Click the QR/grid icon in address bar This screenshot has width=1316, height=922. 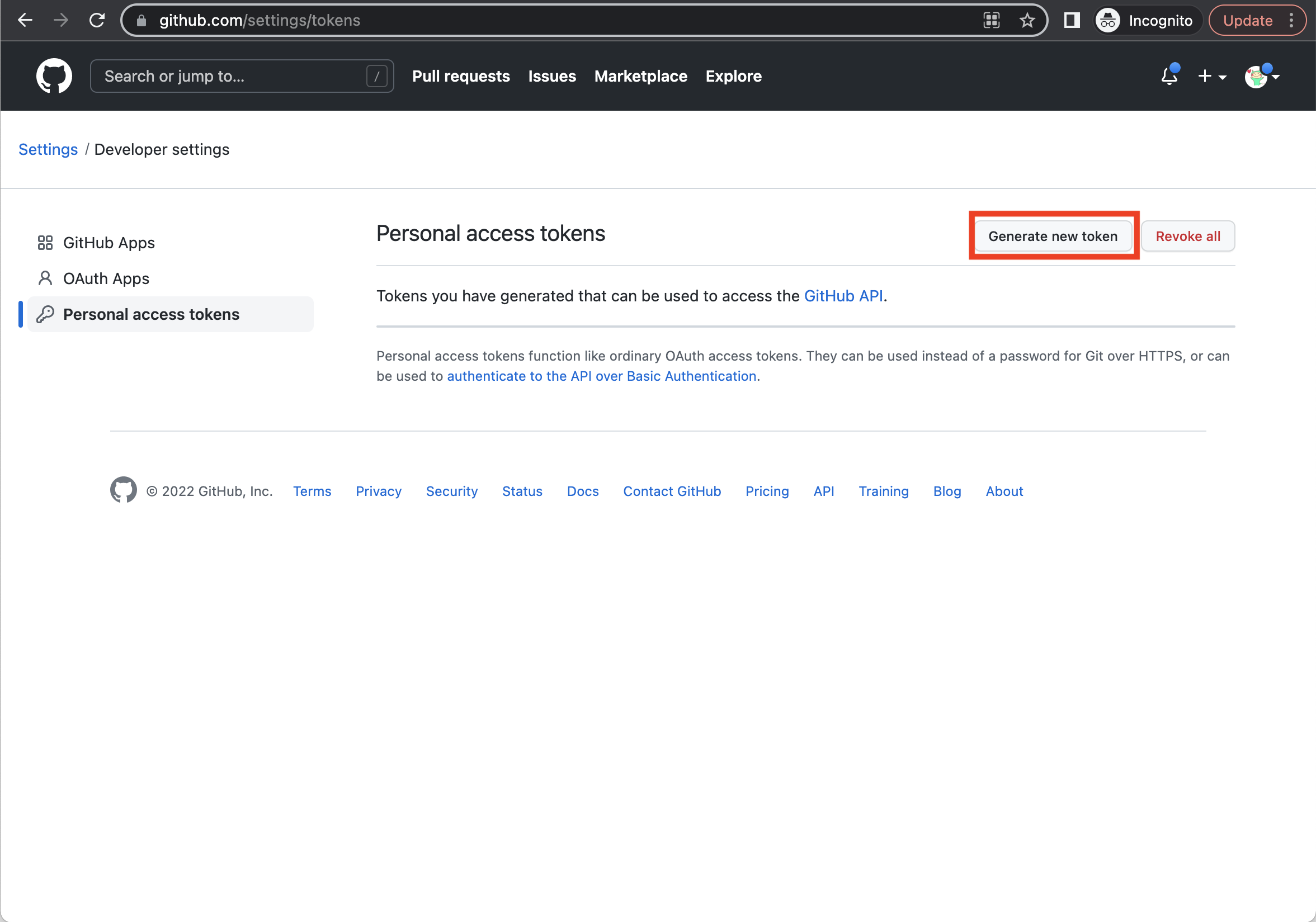[x=991, y=20]
